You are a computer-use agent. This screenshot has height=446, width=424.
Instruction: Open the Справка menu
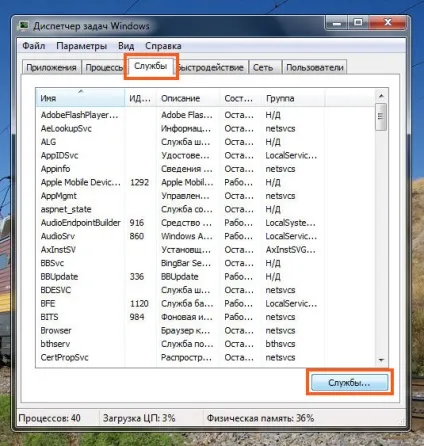pos(163,46)
